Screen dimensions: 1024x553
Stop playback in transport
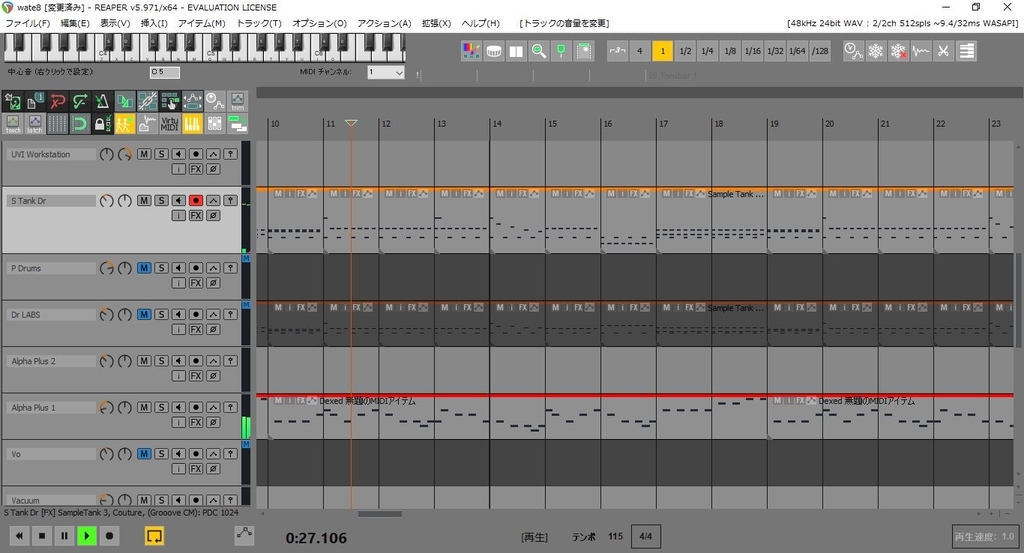(42, 536)
